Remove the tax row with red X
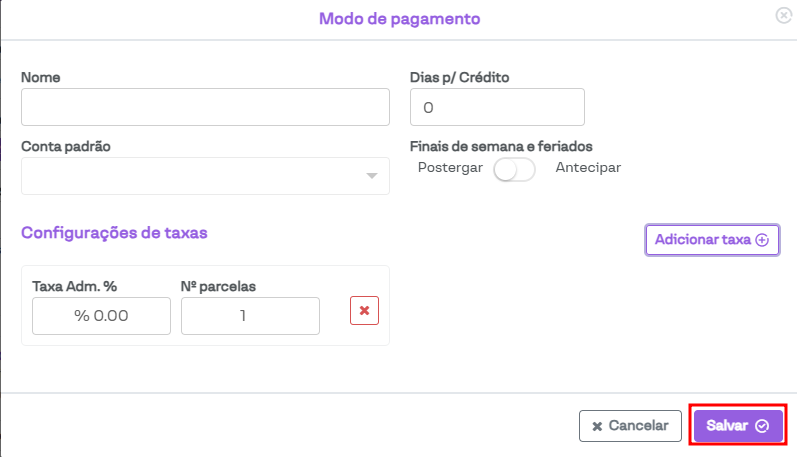Viewport: 797px width, 457px height. tap(364, 311)
